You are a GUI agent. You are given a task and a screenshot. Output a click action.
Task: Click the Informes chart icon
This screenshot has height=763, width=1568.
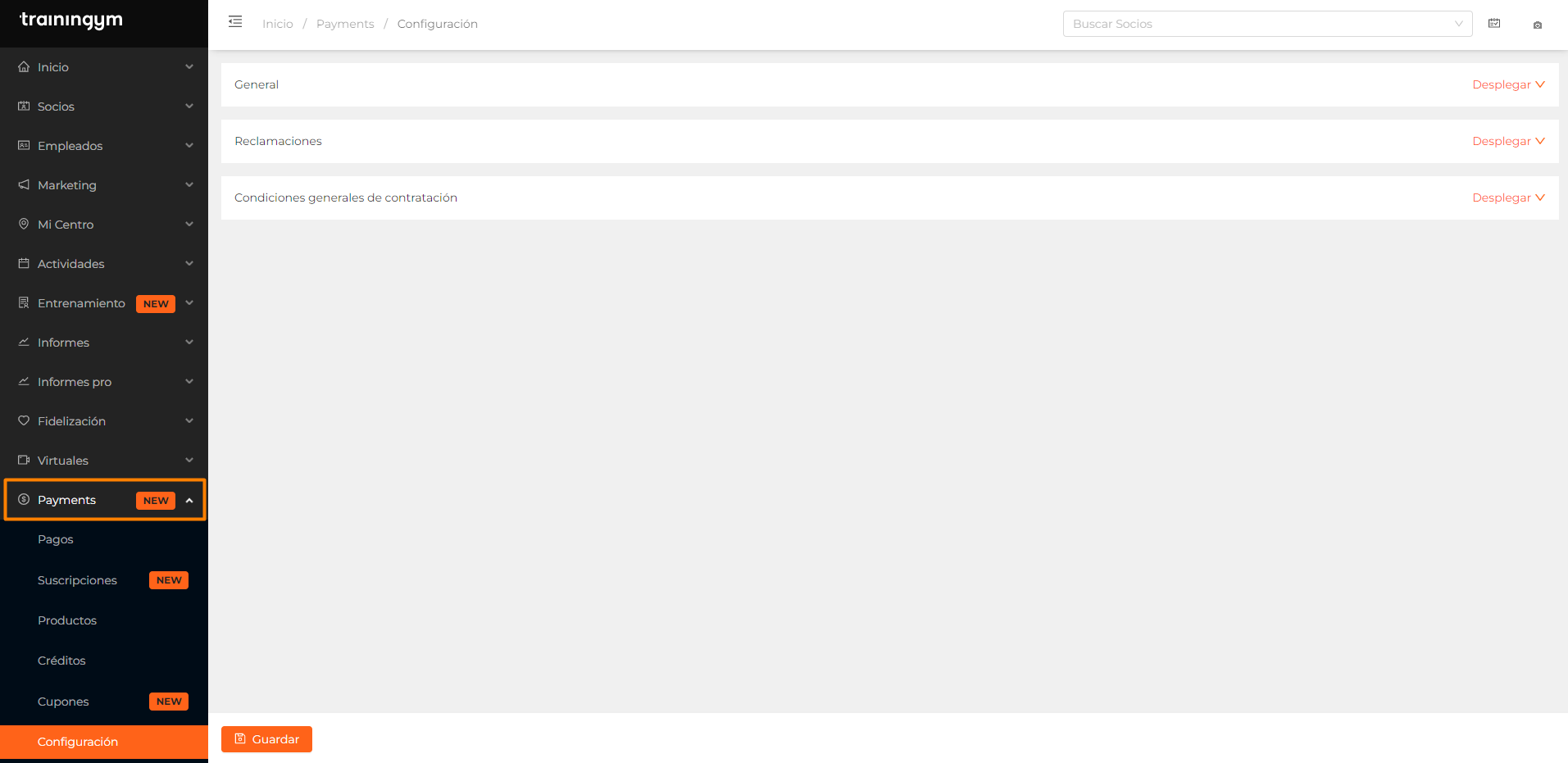[x=24, y=342]
